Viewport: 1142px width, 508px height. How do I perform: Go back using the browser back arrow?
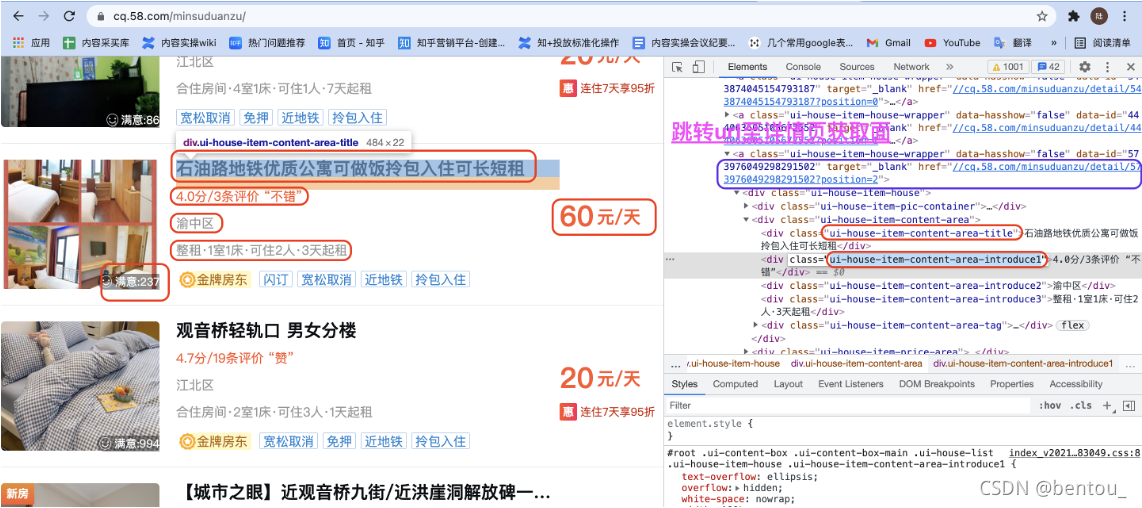pos(19,15)
